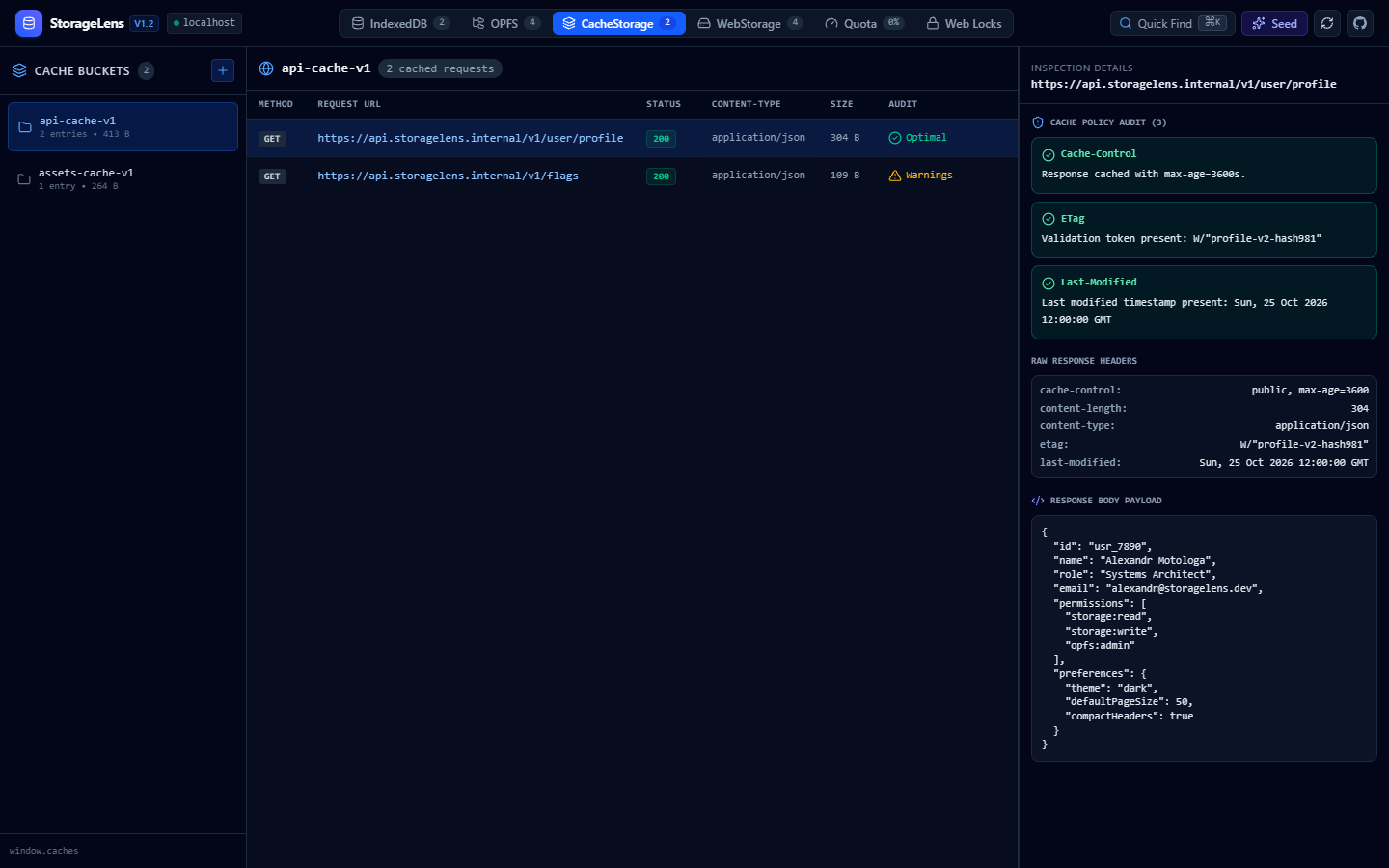1389x868 pixels.
Task: Click the Quick Find magnifier icon
Action: coord(1126,23)
